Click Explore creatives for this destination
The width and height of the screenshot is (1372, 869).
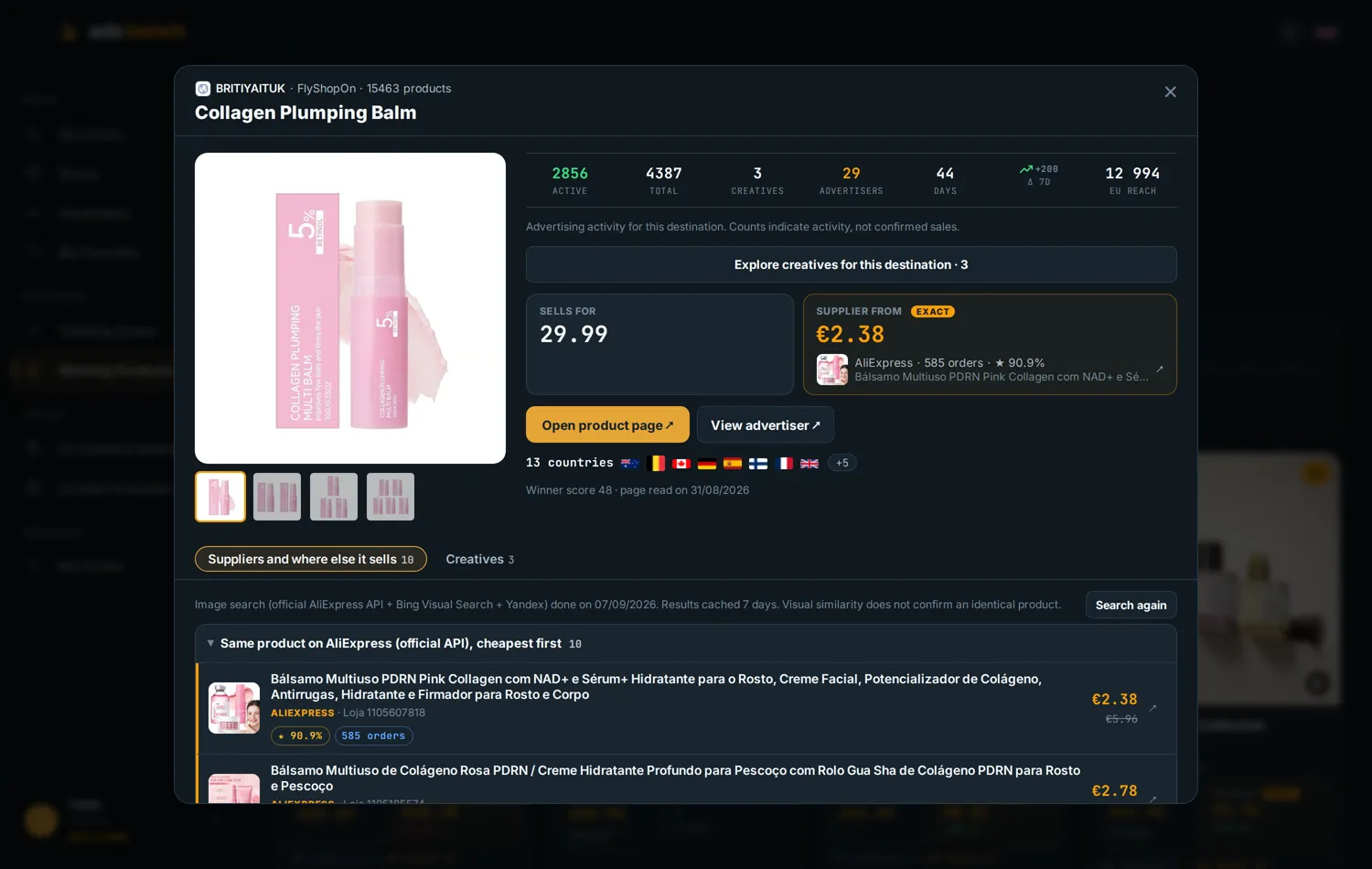[851, 264]
